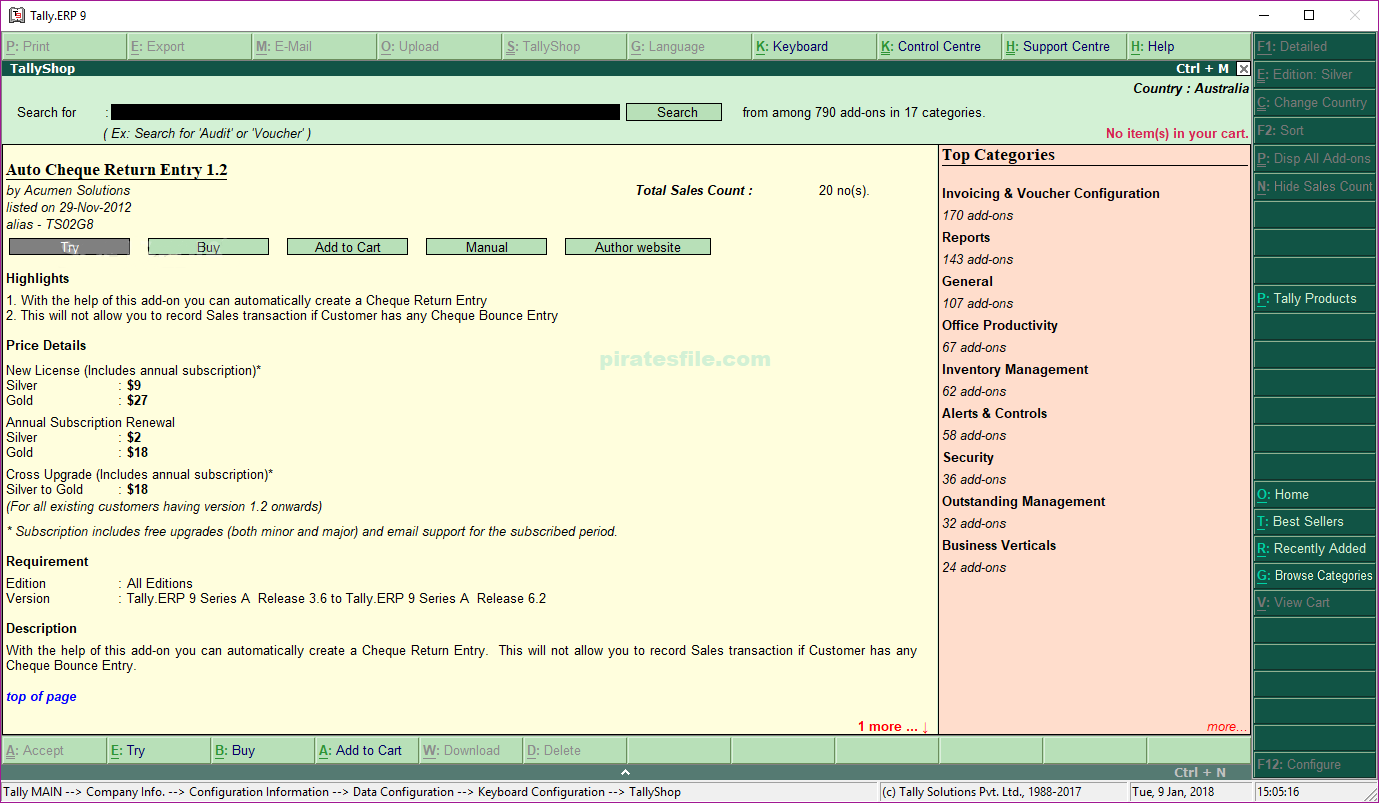Click Download in bottom bar
The width and height of the screenshot is (1379, 803).
[x=470, y=750]
